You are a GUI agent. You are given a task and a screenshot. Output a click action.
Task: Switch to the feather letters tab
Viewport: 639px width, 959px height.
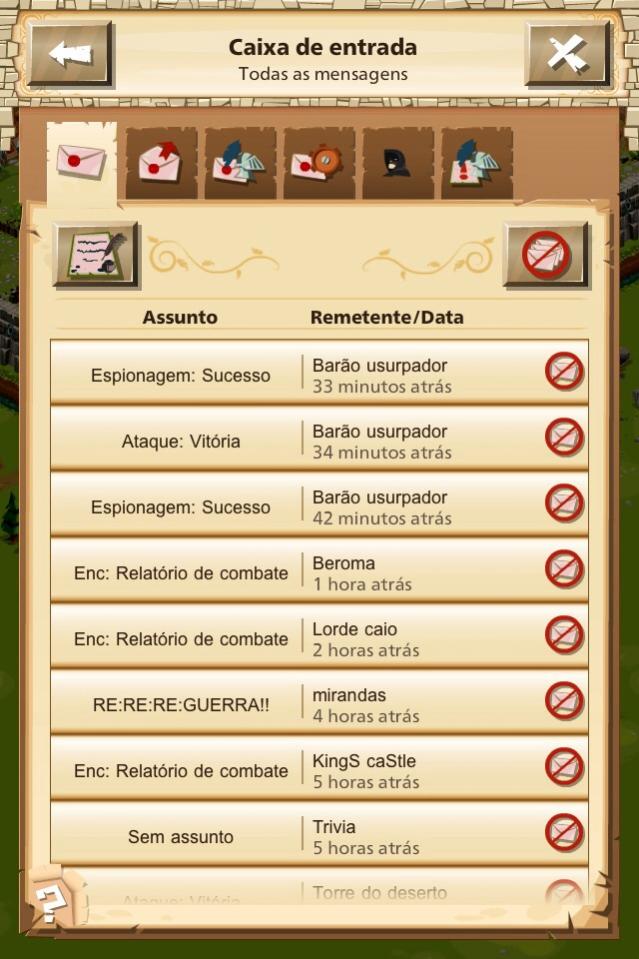[240, 163]
